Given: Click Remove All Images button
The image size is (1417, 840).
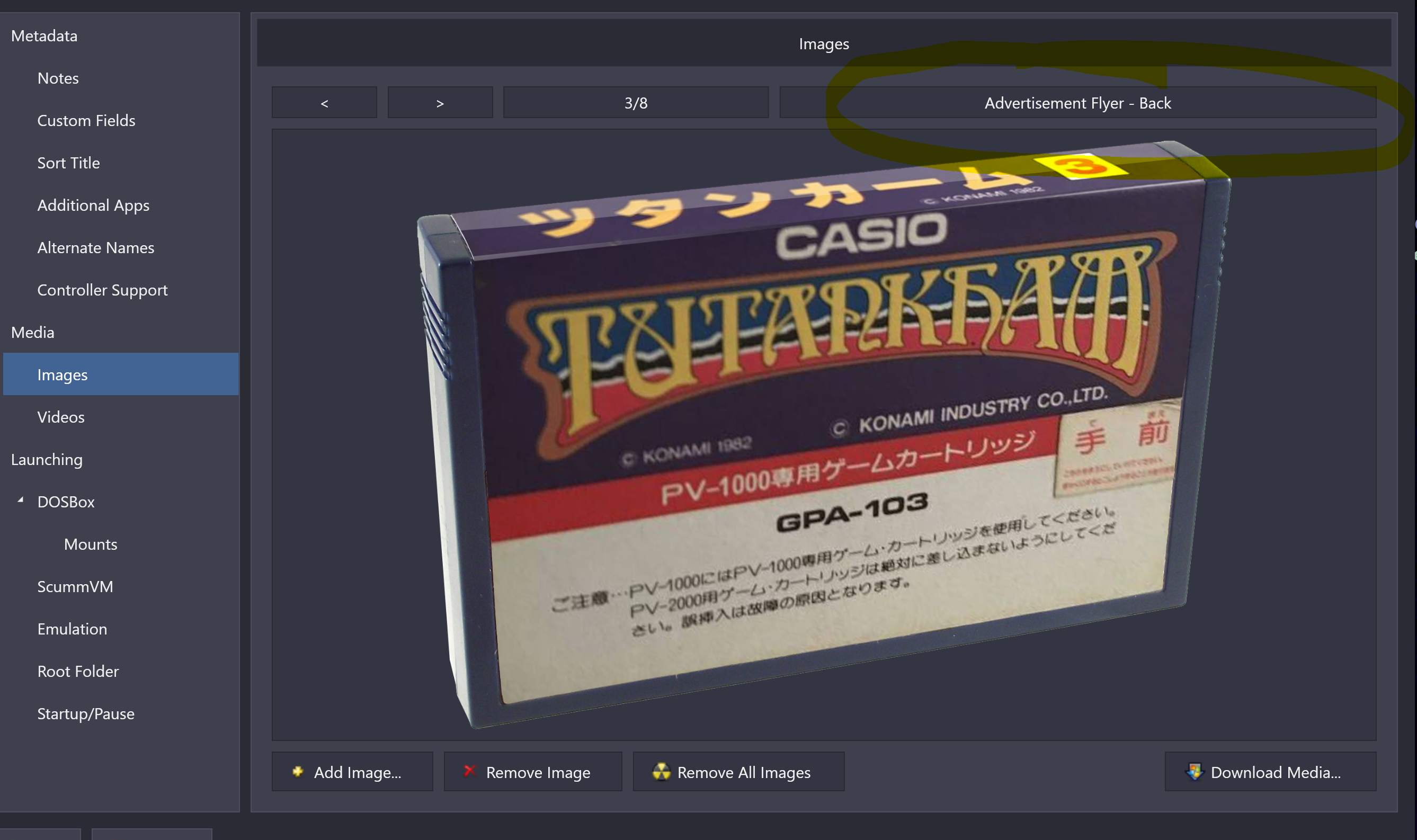Looking at the screenshot, I should 739,772.
